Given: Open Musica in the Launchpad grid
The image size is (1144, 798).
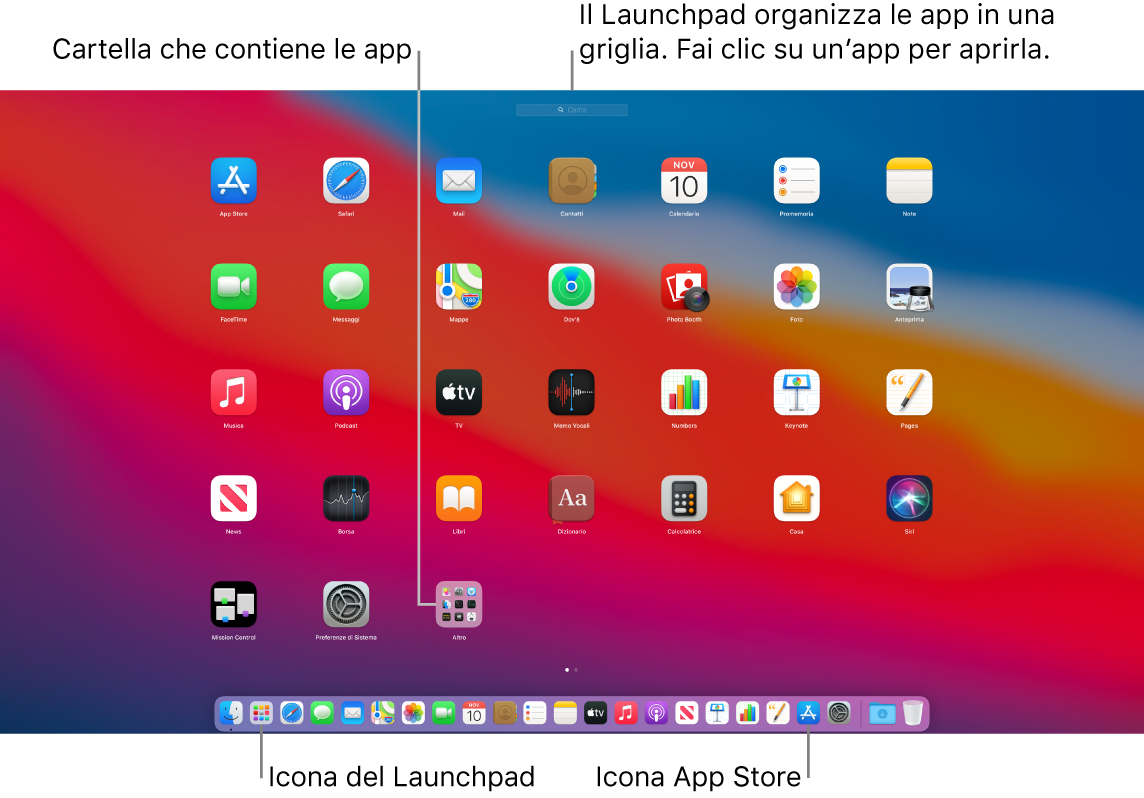Looking at the screenshot, I should pos(233,392).
